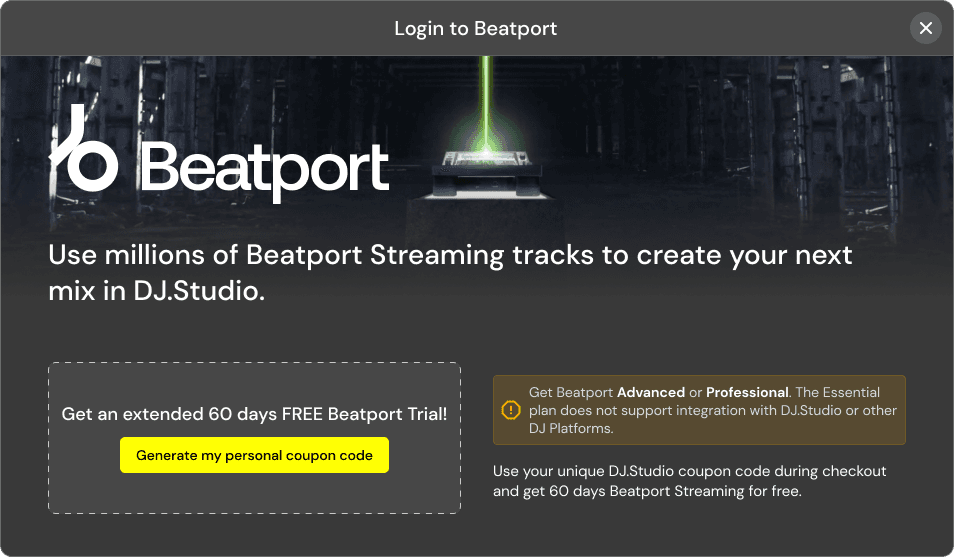Click 'mix in DJ.Studio.' headline line
This screenshot has width=954, height=557.
[x=156, y=291]
